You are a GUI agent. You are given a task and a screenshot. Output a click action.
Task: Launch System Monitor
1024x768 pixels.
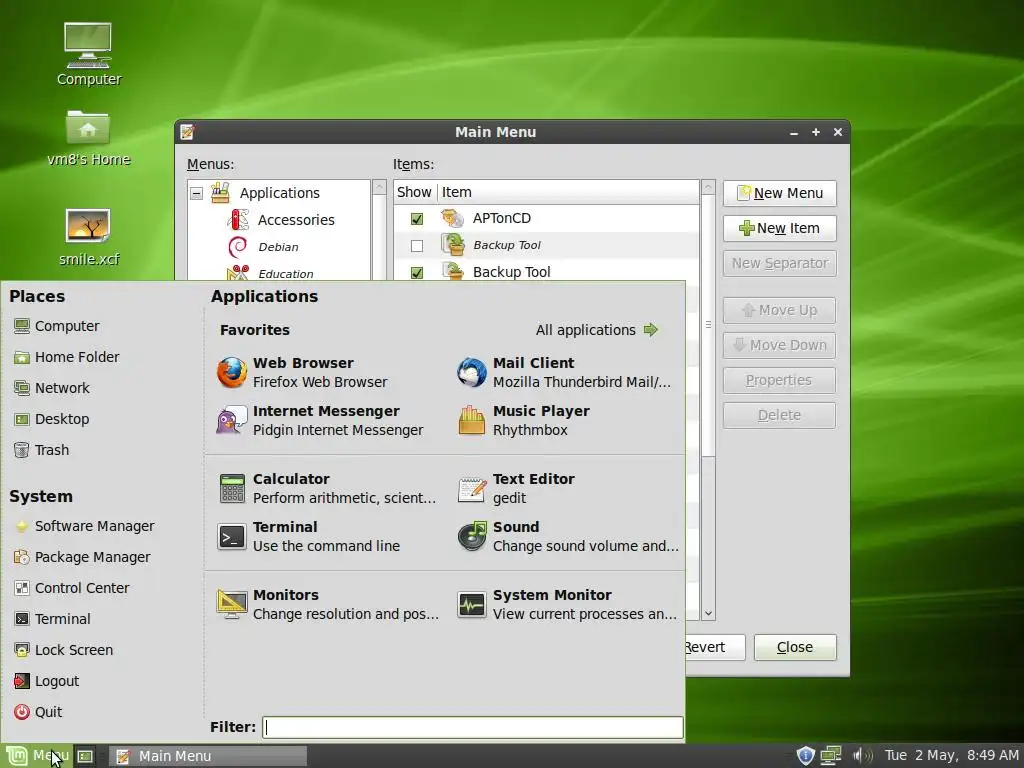[566, 604]
